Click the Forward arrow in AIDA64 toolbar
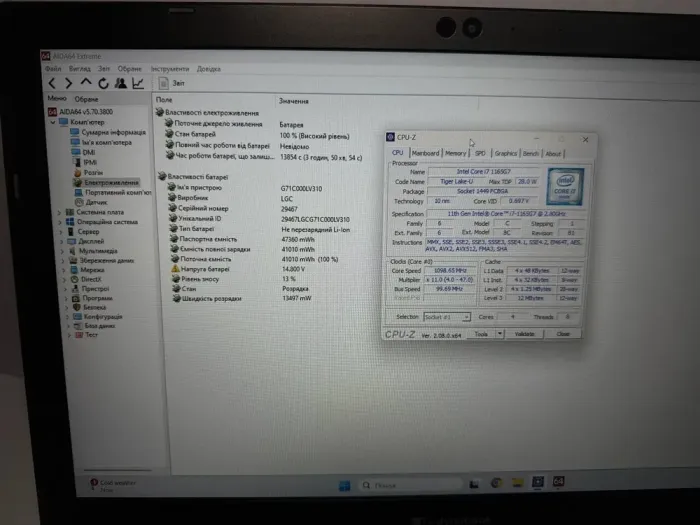 [68, 83]
